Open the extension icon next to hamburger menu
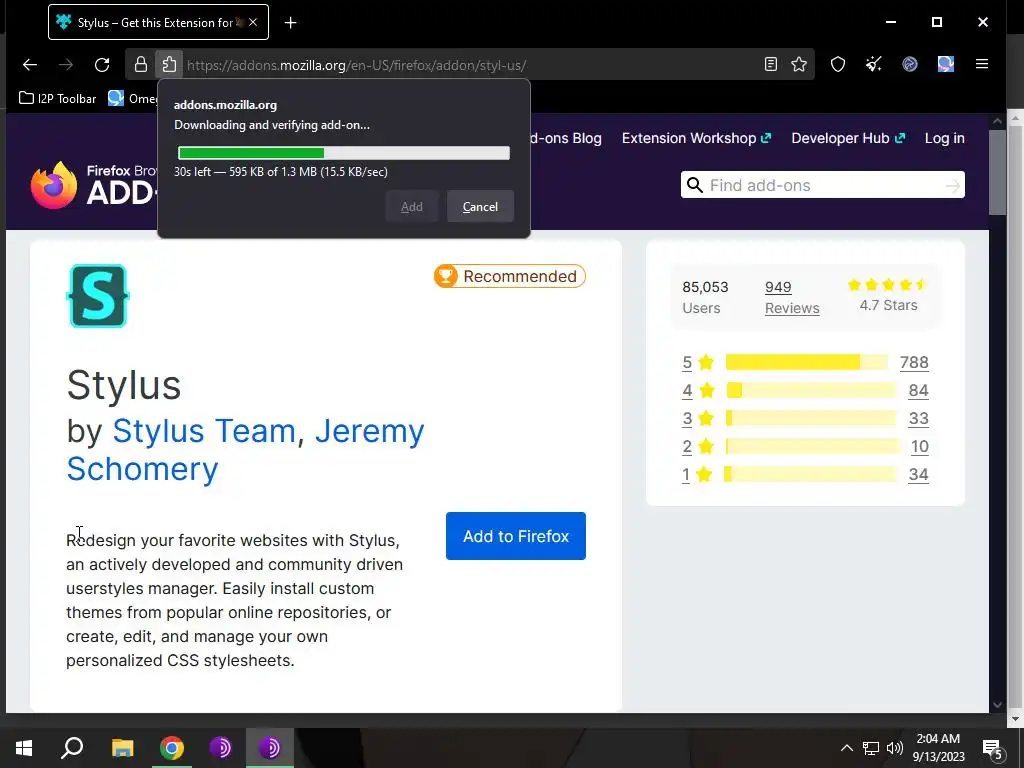 946,64
